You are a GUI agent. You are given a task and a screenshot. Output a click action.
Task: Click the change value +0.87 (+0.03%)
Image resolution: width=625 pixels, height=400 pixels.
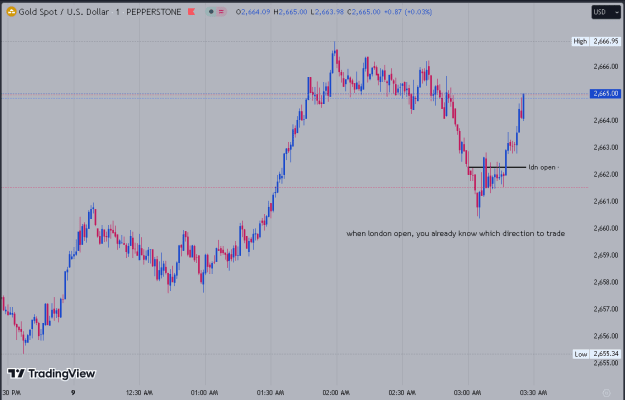click(408, 12)
